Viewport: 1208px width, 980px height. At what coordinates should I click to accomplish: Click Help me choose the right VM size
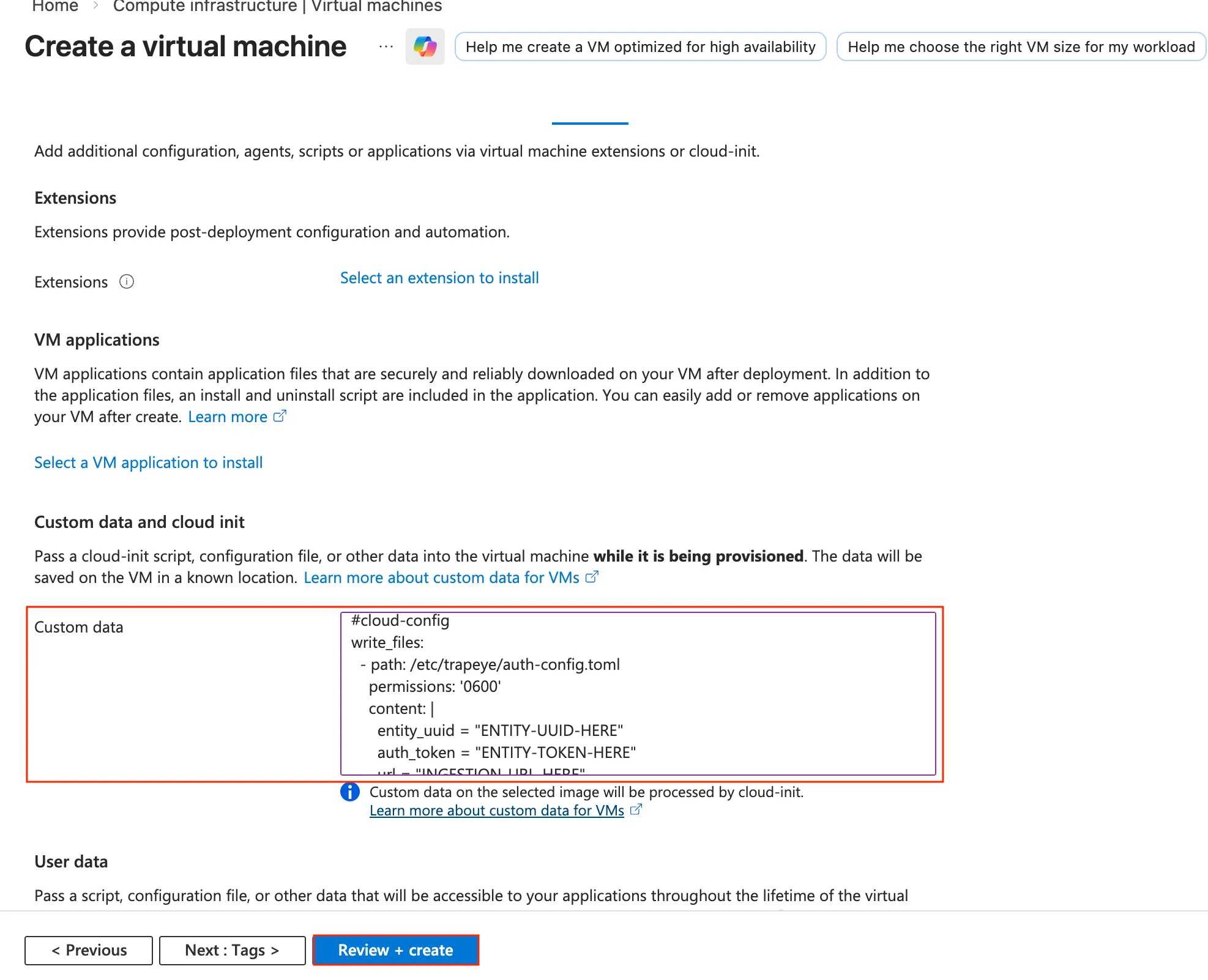[1021, 47]
